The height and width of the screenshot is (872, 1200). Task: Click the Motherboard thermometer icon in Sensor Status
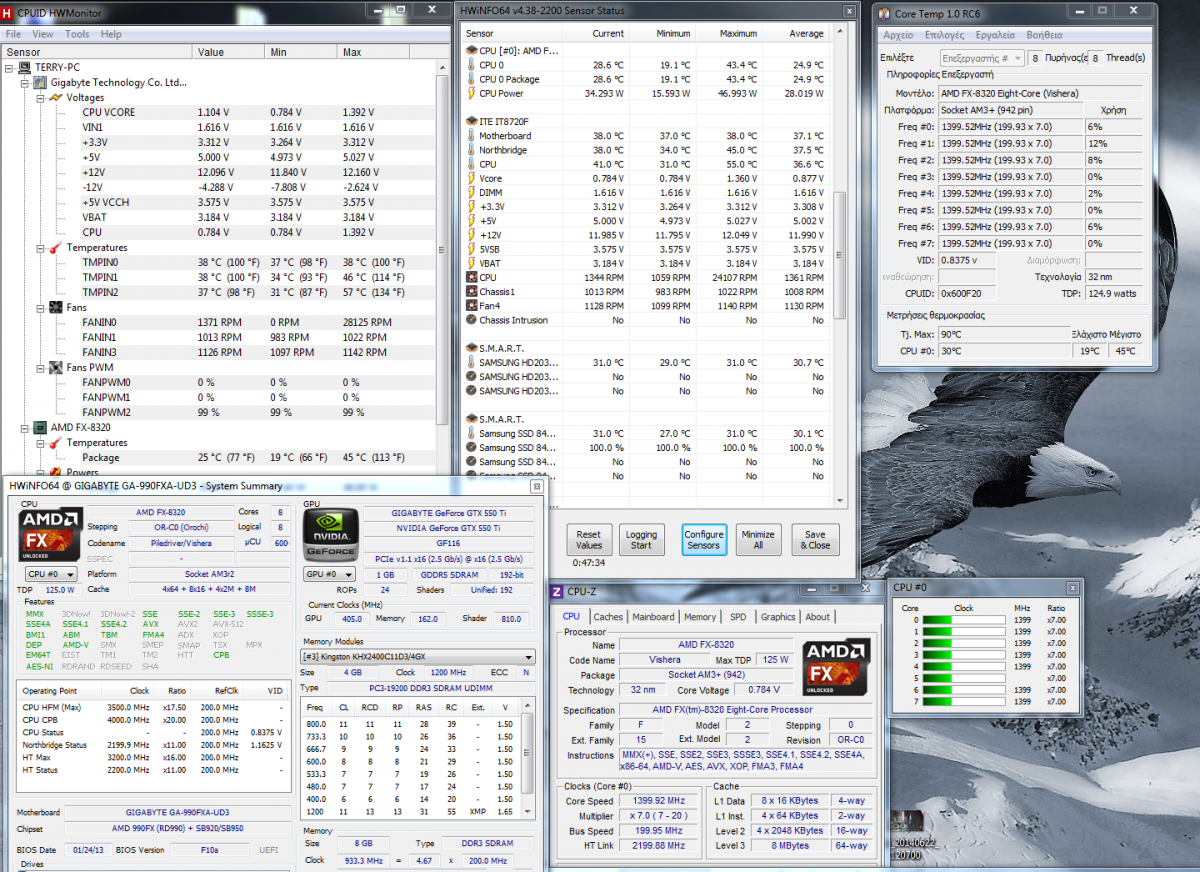click(471, 136)
